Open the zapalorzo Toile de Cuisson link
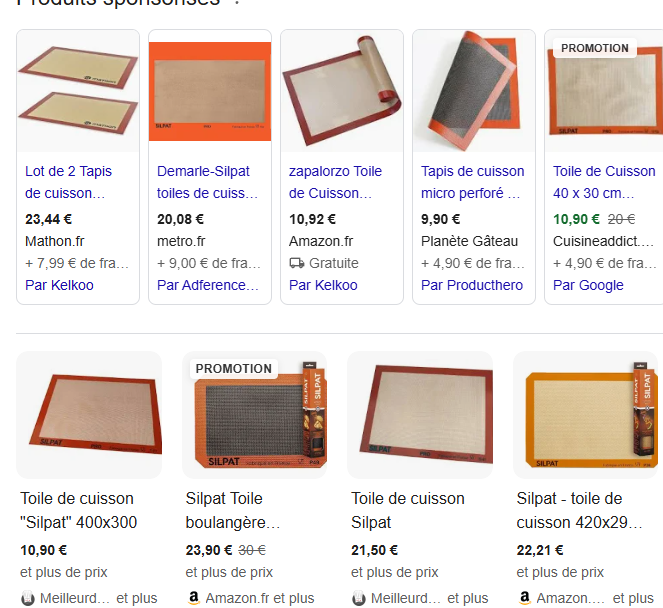Viewport: 663px width, 608px height. coord(335,182)
